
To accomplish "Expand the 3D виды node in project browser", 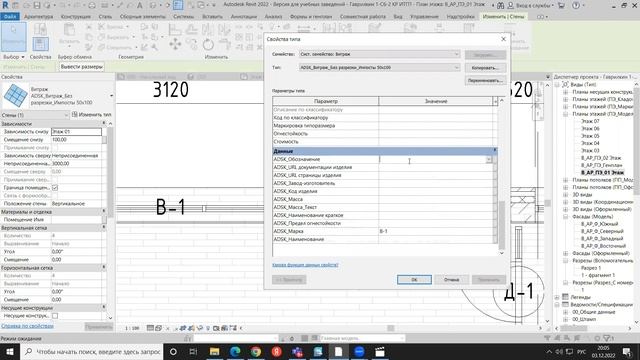I will [x=566, y=194].
